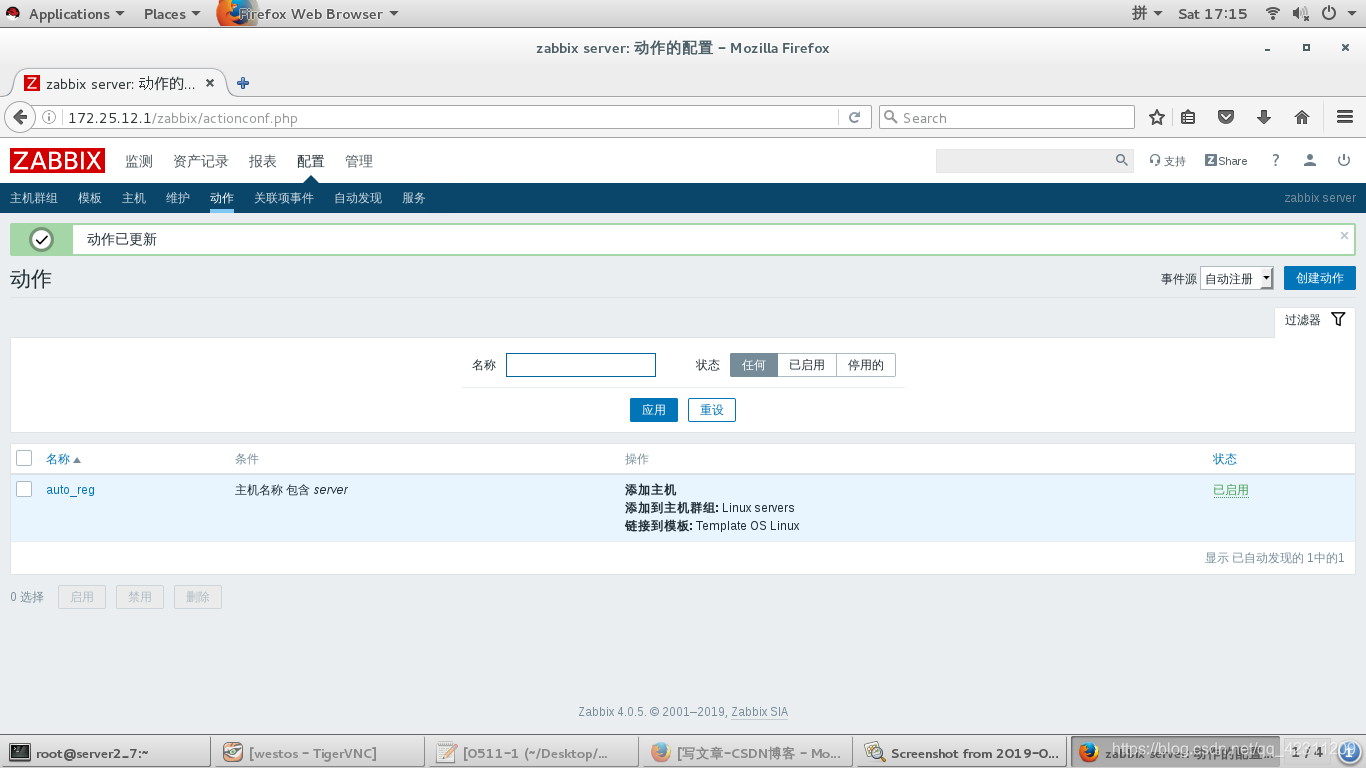Select all actions header checkbox
The height and width of the screenshot is (768, 1366).
tap(24, 458)
